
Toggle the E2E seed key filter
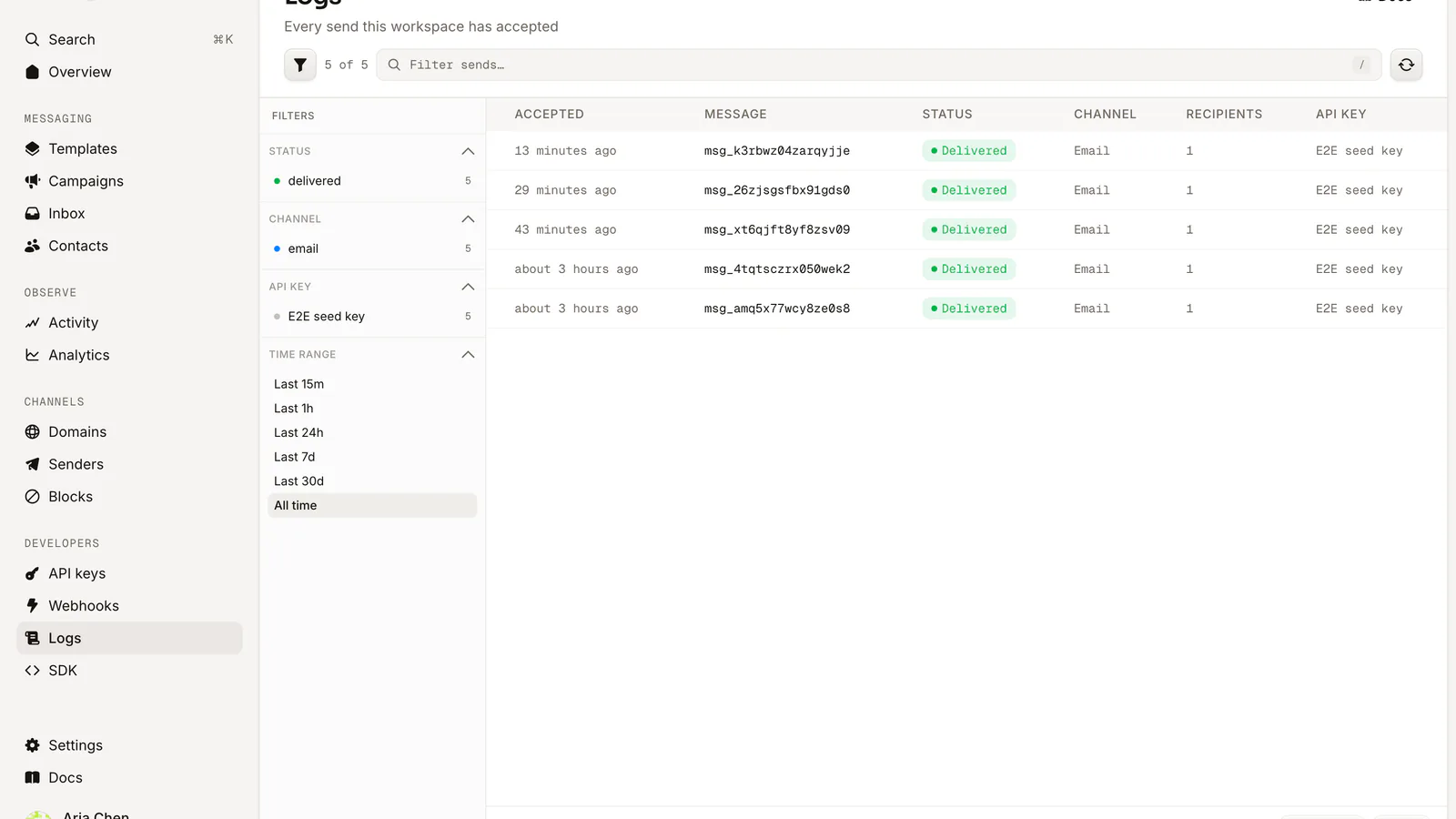click(372, 316)
